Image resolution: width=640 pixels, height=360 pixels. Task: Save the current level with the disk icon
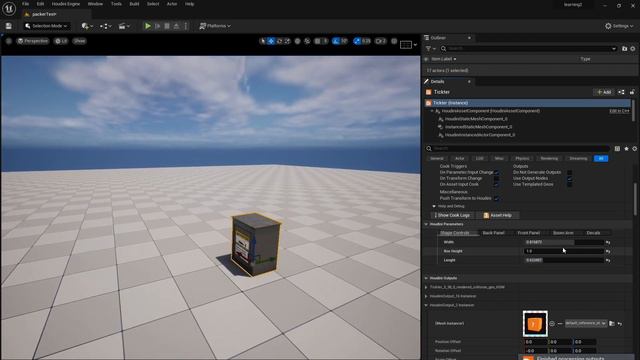(9, 26)
